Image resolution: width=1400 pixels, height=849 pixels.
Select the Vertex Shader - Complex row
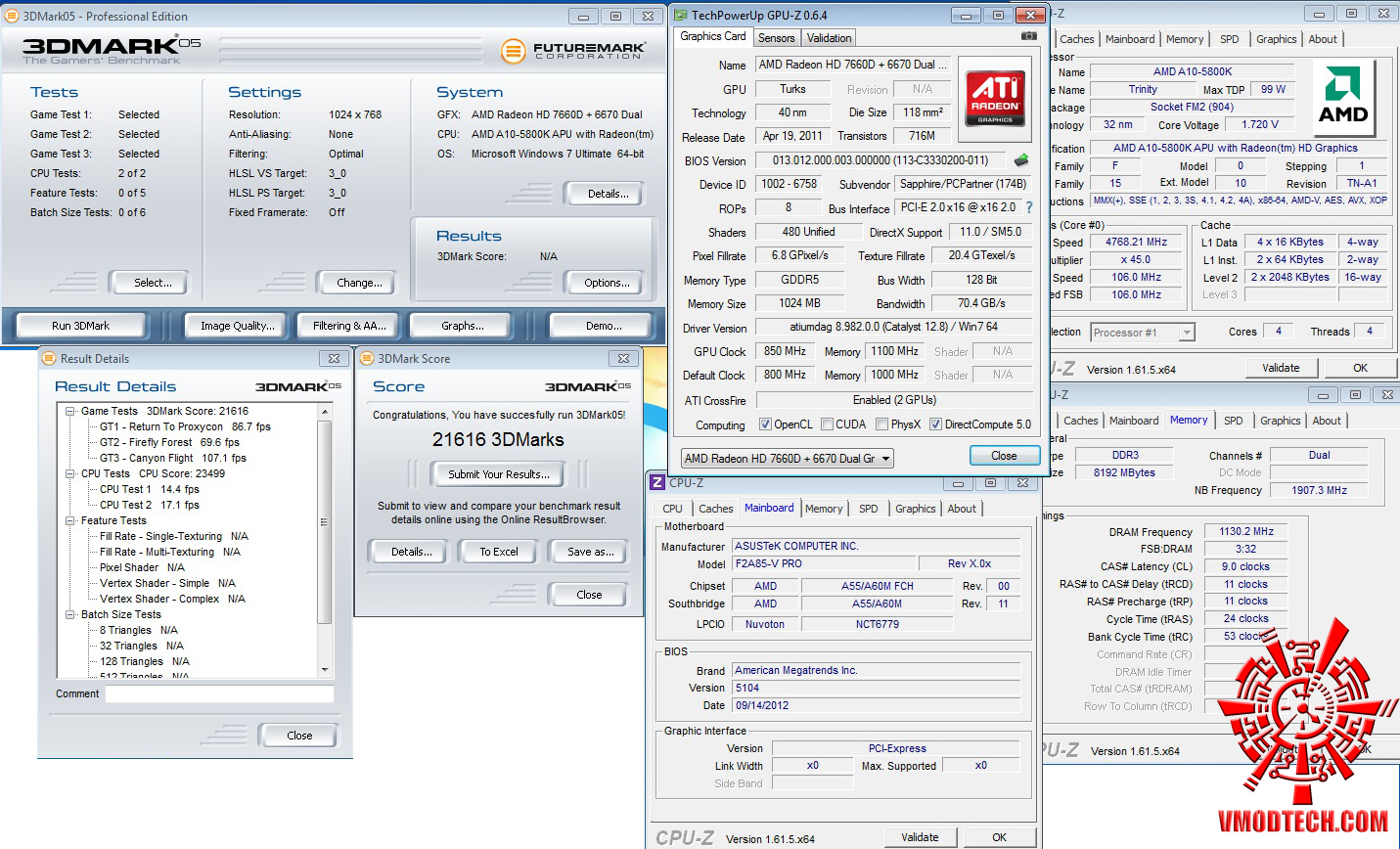coord(172,599)
